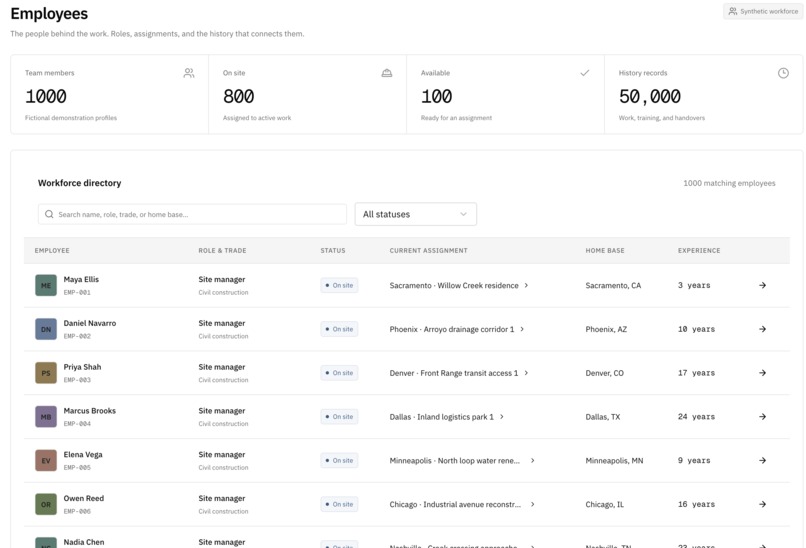Viewport: 806px width, 548px height.
Task: Click the DN avatar for Daniel Navarro
Action: click(46, 329)
